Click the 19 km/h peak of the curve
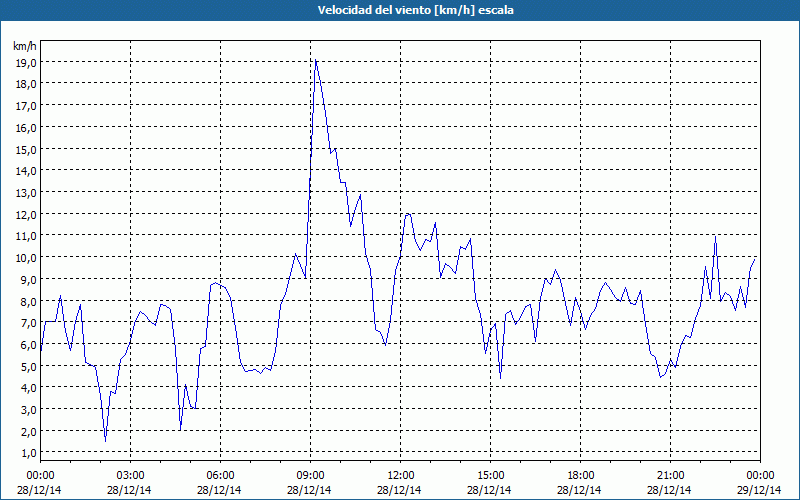Image resolution: width=800 pixels, height=500 pixels. tap(316, 60)
